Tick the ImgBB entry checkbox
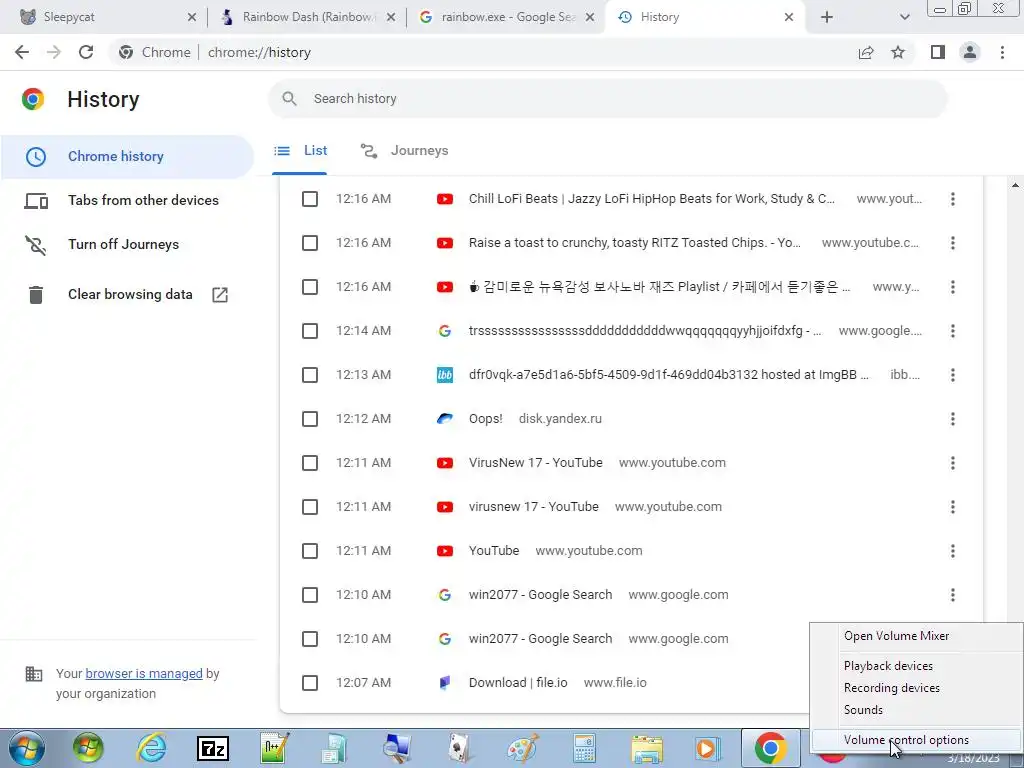The height and width of the screenshot is (768, 1024). point(310,375)
